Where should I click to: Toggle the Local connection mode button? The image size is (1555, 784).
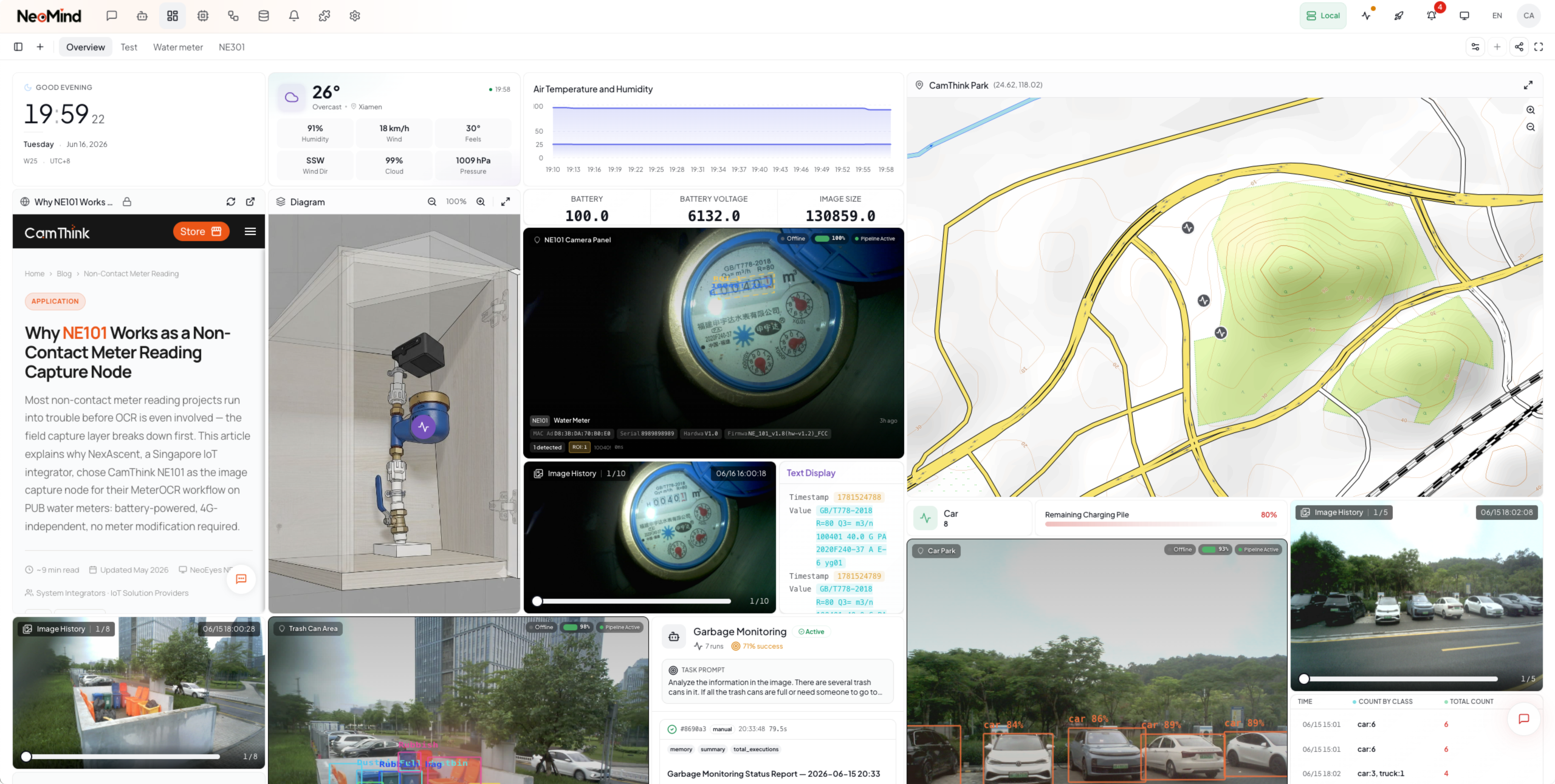tap(1323, 16)
